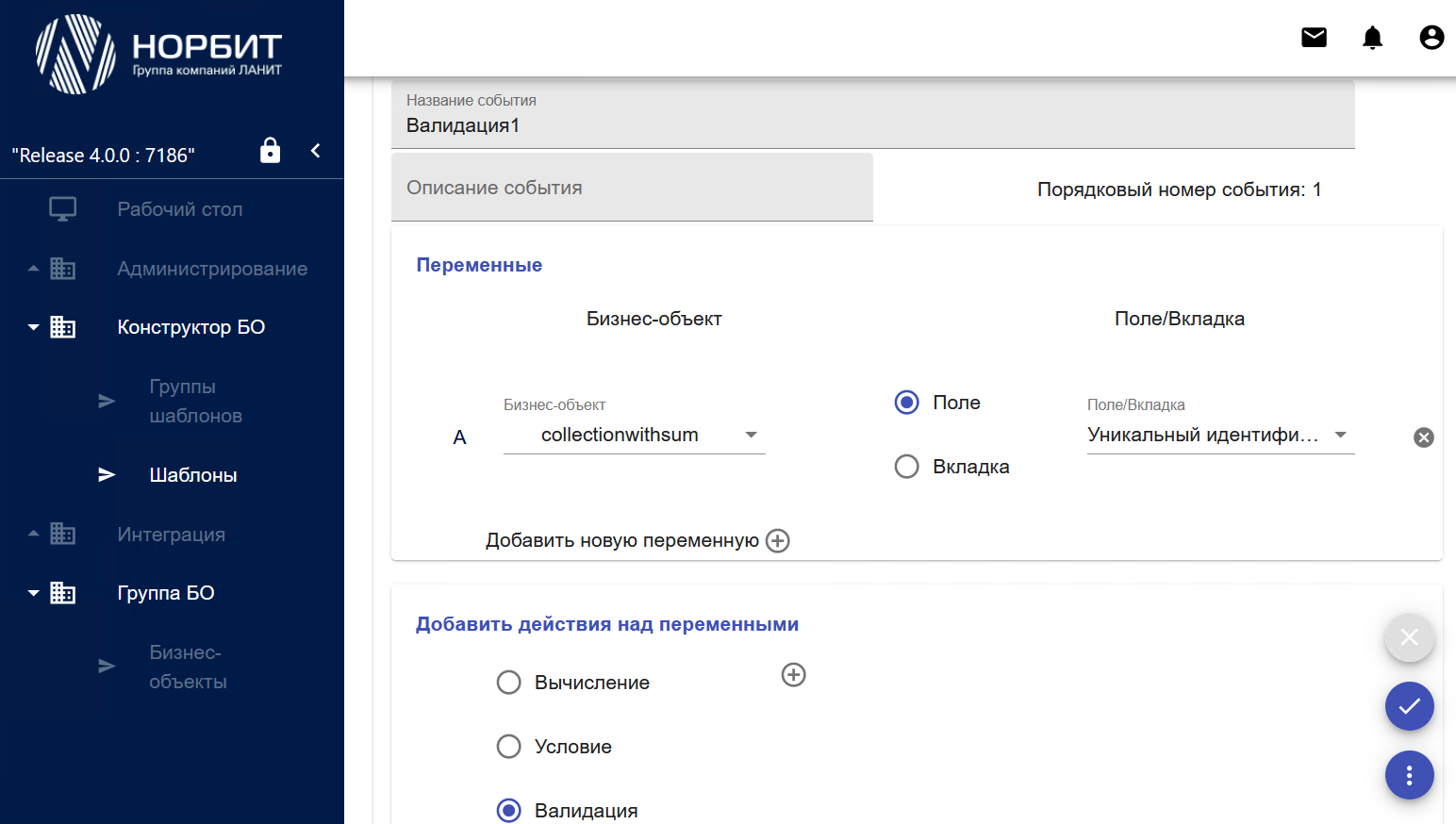Open the mail messages icon
This screenshot has height=824, width=1456.
click(1314, 37)
